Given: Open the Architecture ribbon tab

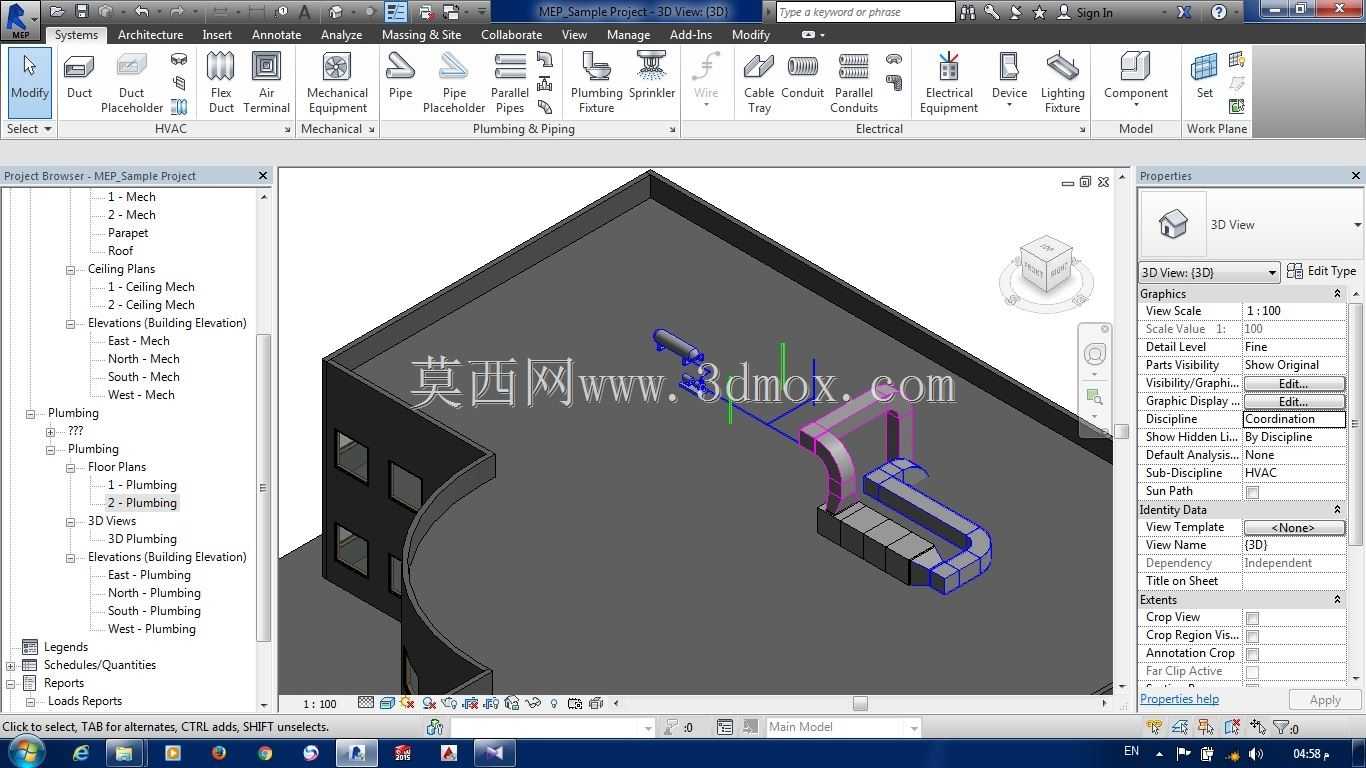Looking at the screenshot, I should pos(150,34).
